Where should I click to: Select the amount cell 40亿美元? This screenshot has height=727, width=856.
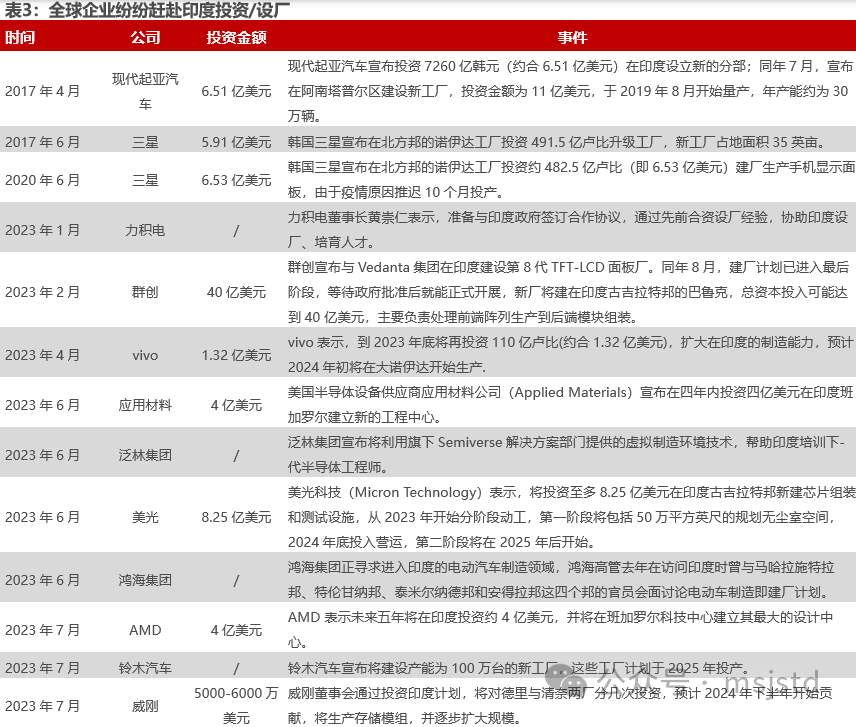click(236, 293)
